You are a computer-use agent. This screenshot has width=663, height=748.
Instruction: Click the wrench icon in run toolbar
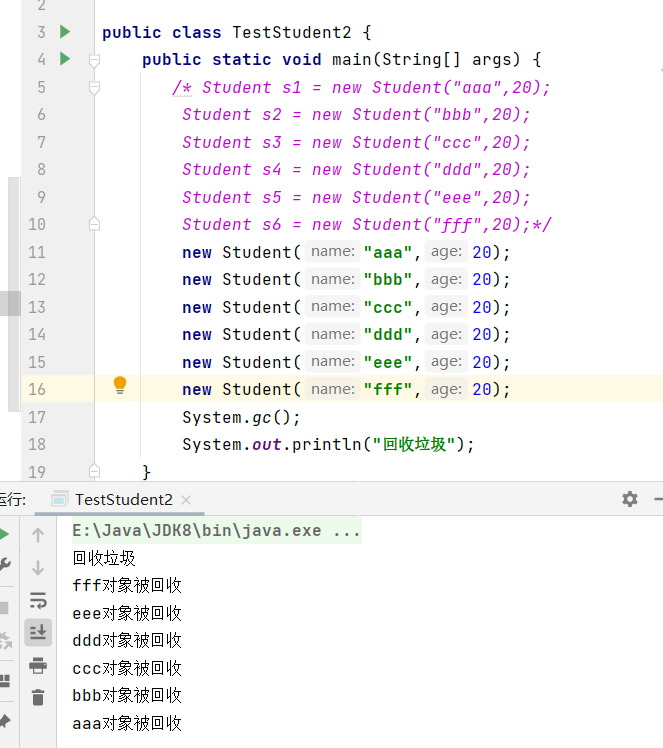coord(4,565)
